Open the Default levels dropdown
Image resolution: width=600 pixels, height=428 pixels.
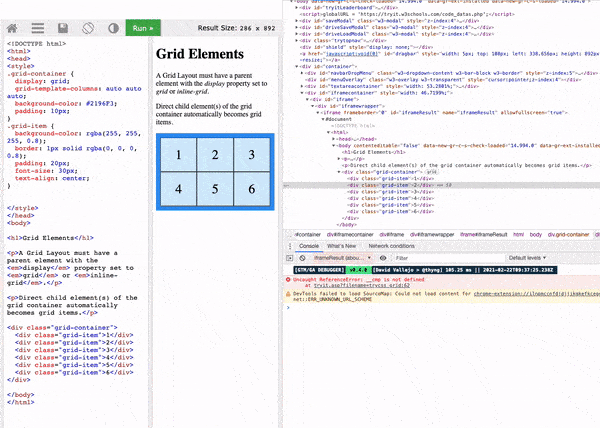[x=527, y=258]
